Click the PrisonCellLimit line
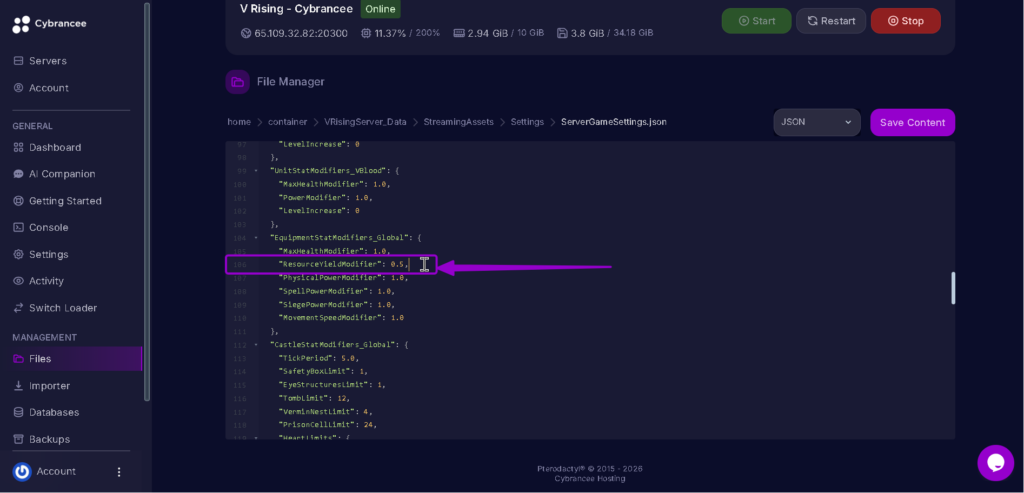Image resolution: width=1024 pixels, height=493 pixels. pyautogui.click(x=328, y=424)
